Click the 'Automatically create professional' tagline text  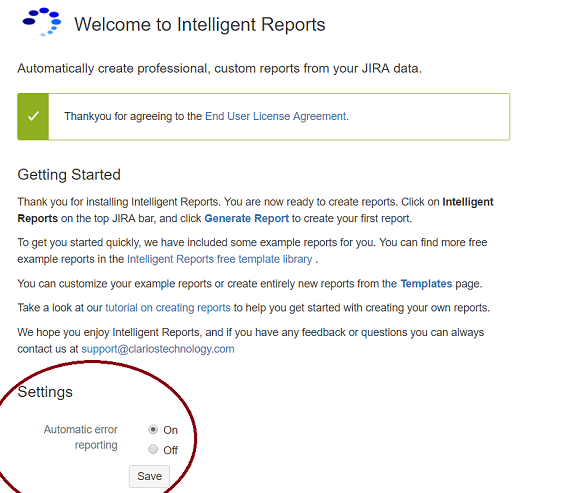[220, 68]
